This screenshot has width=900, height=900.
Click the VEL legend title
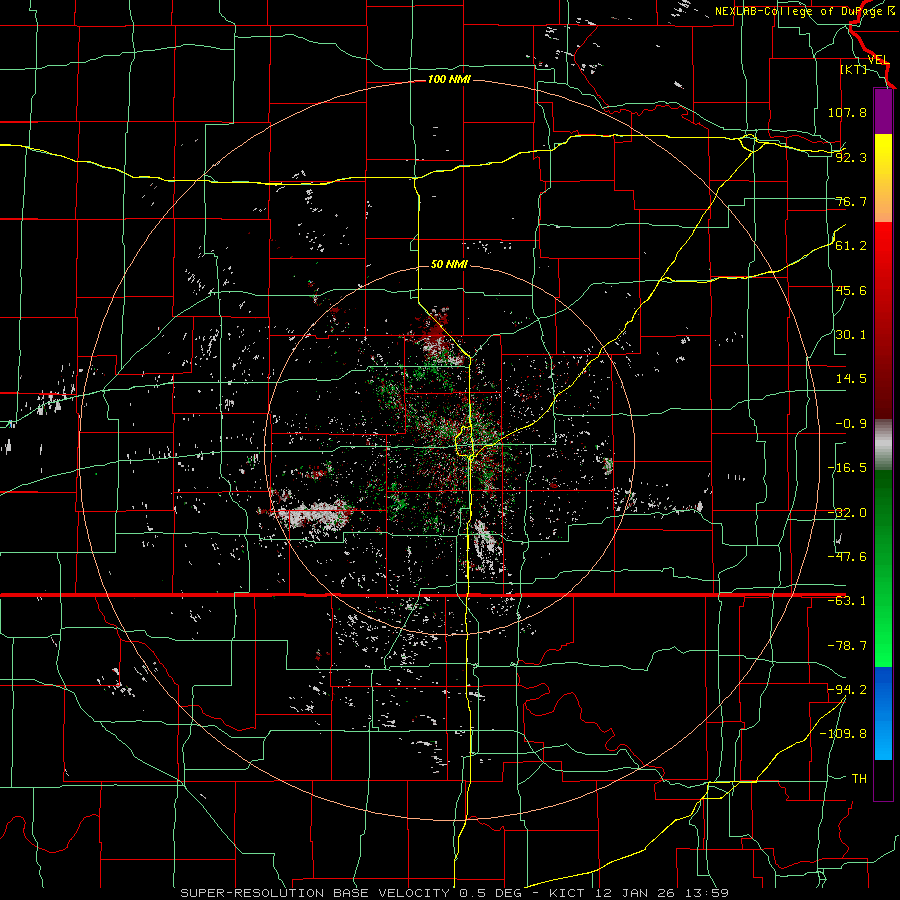(x=878, y=60)
